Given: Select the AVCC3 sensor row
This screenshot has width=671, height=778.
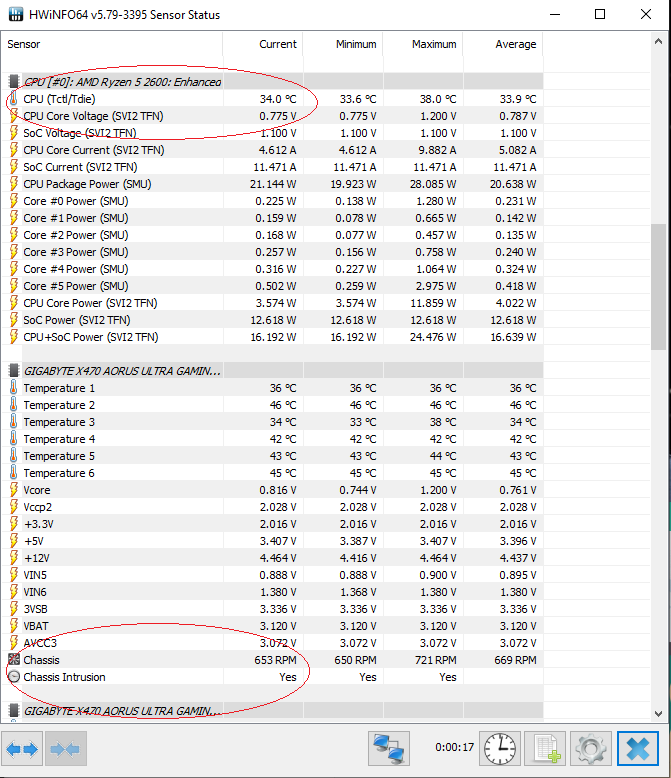Looking at the screenshot, I should [x=272, y=643].
